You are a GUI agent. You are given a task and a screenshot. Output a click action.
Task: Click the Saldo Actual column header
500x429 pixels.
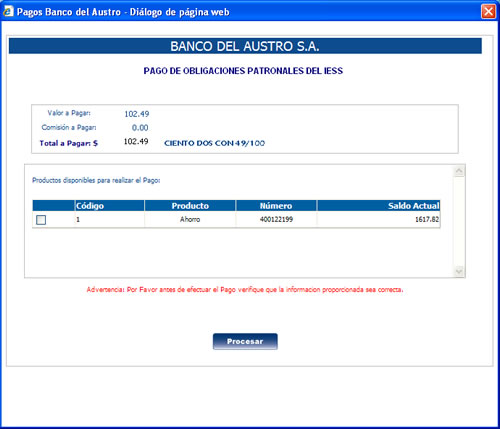point(379,206)
